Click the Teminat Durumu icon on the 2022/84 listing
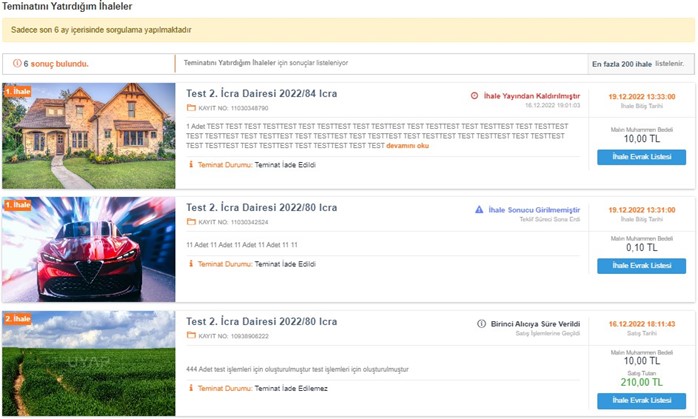The image size is (698, 419). [192, 164]
